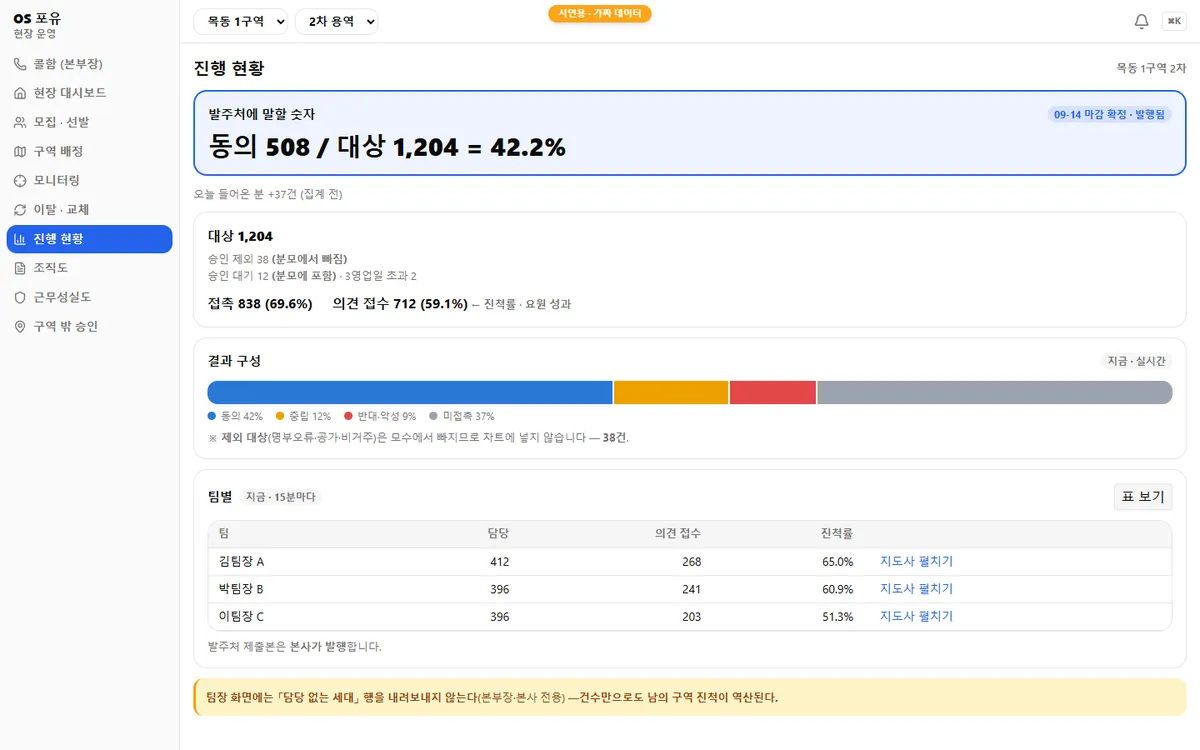Click the orange 중립 bar segment
The width and height of the screenshot is (1200, 750).
coord(671,392)
